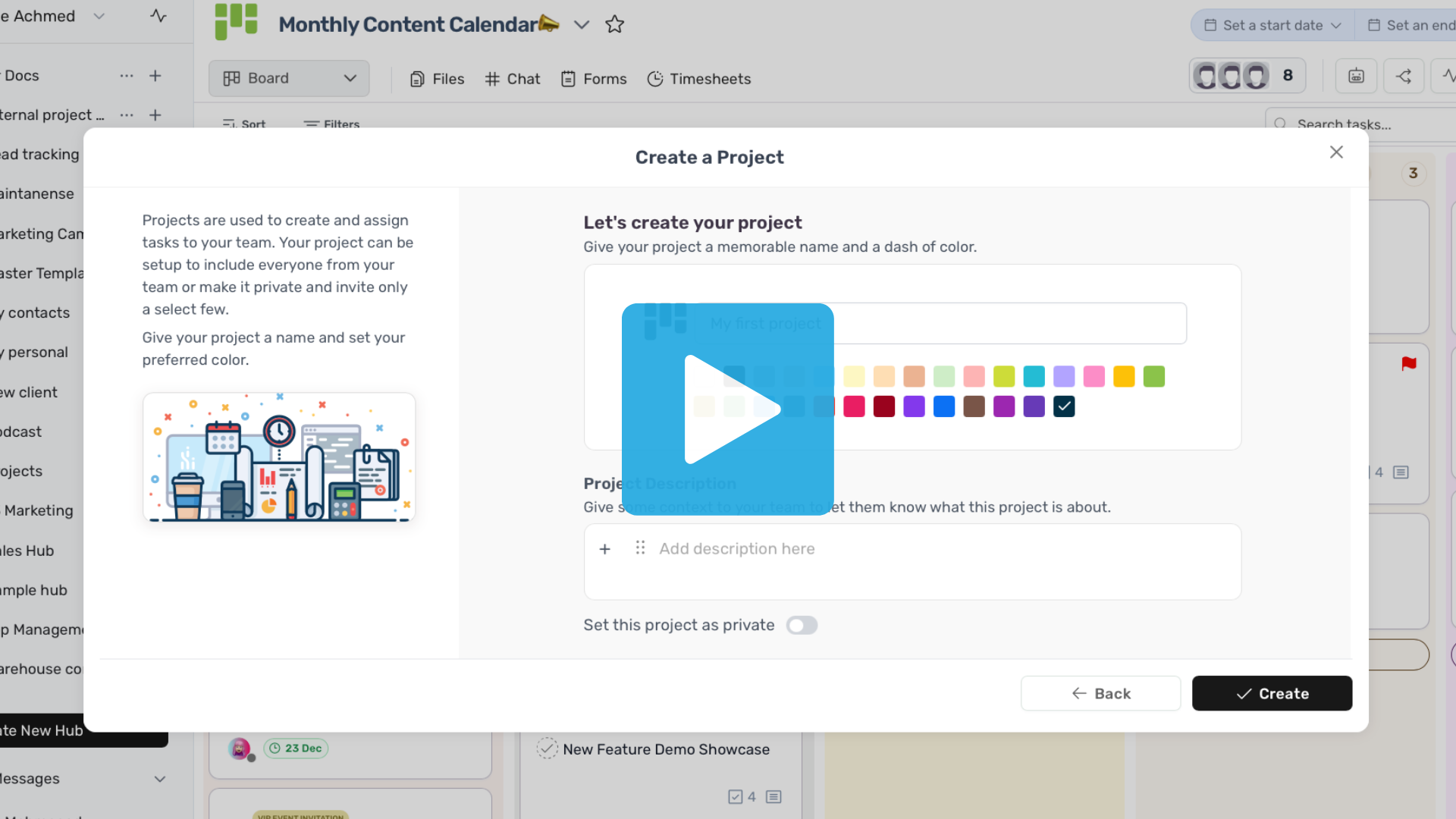Switch to the Chat tab

[x=513, y=79]
